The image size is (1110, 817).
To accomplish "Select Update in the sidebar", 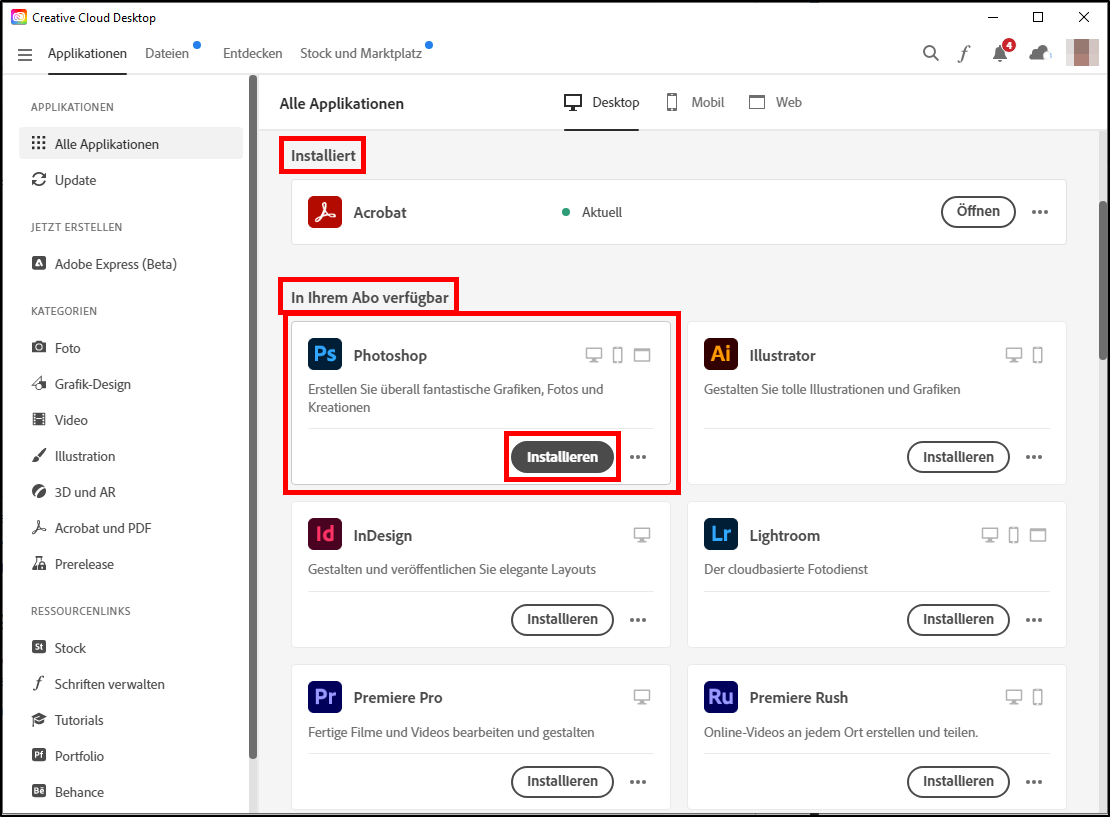I will tap(75, 180).
